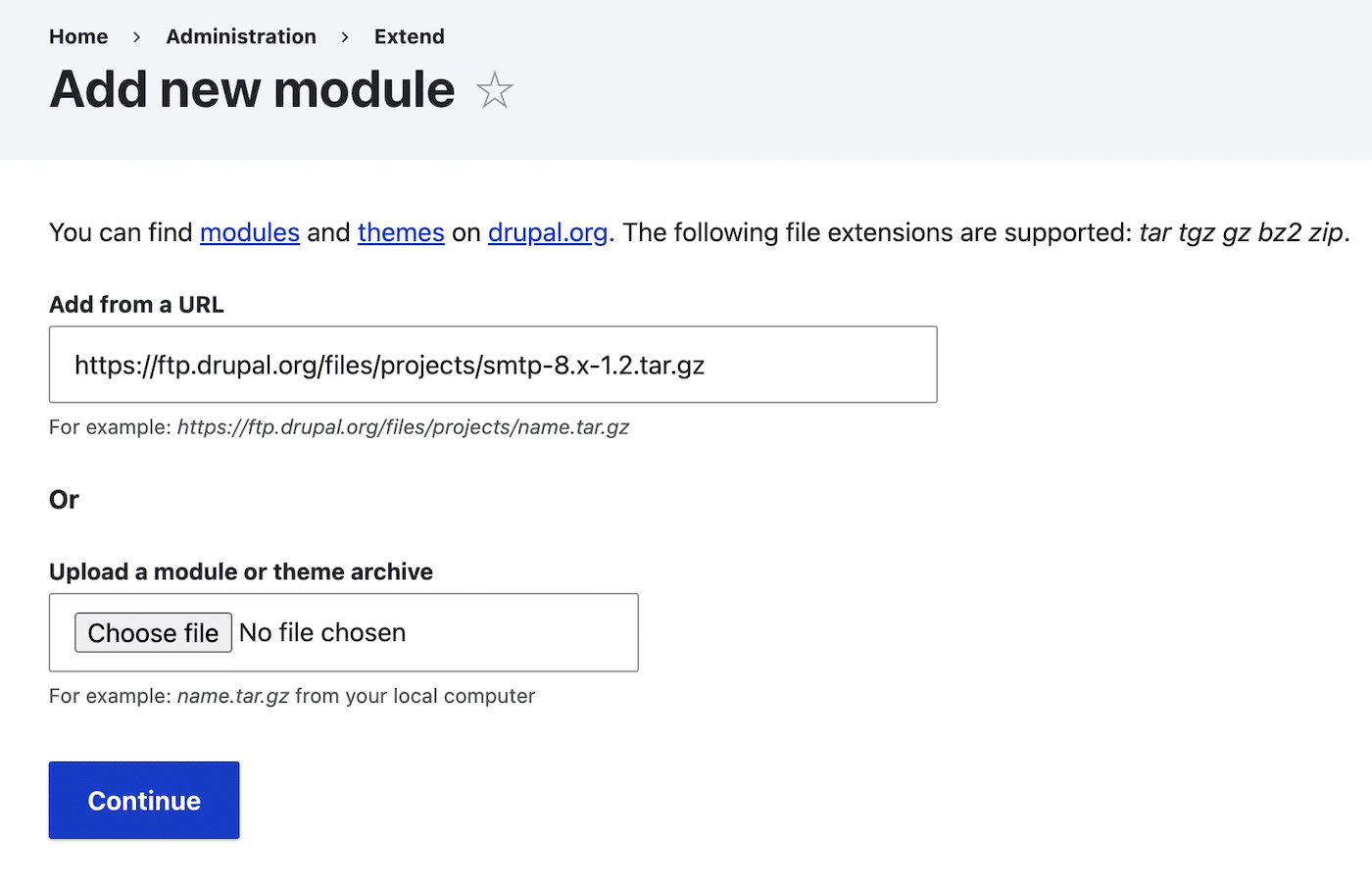This screenshot has width=1372, height=886.
Task: Click the star bookmark icon next to page title
Action: [x=495, y=89]
